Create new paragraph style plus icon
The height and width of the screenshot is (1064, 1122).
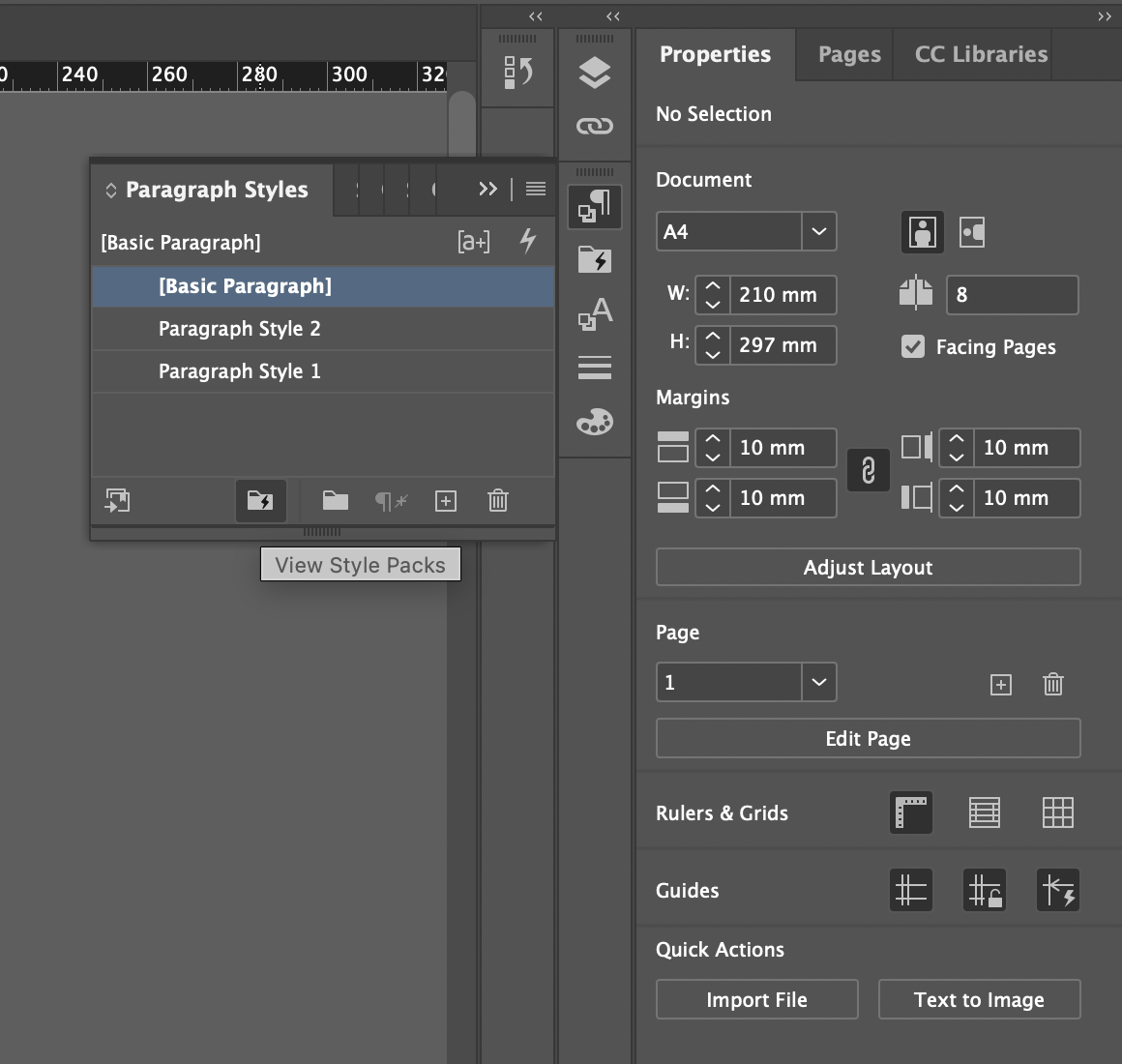pyautogui.click(x=446, y=501)
